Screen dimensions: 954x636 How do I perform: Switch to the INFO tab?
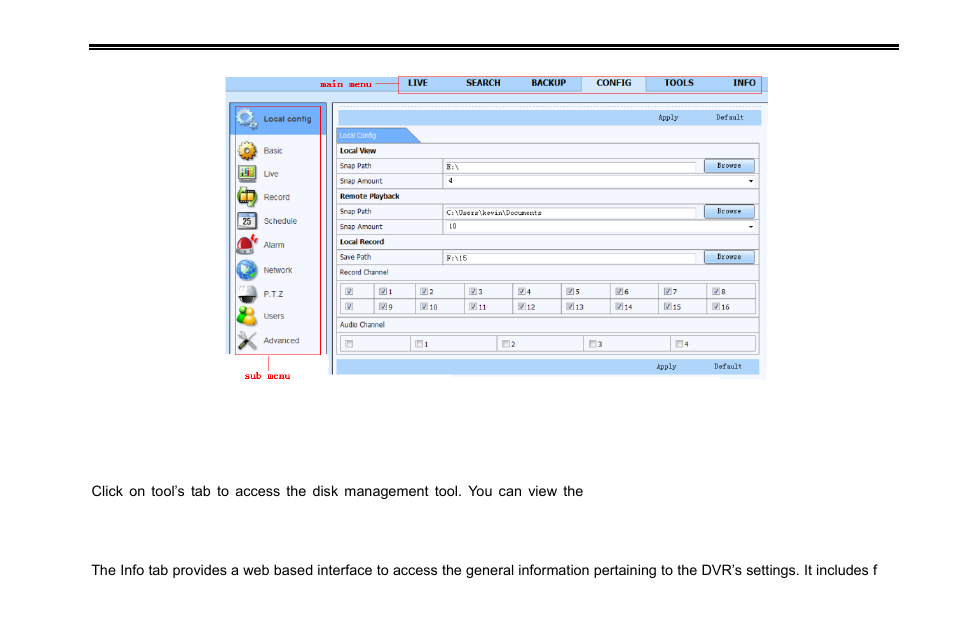click(x=744, y=83)
